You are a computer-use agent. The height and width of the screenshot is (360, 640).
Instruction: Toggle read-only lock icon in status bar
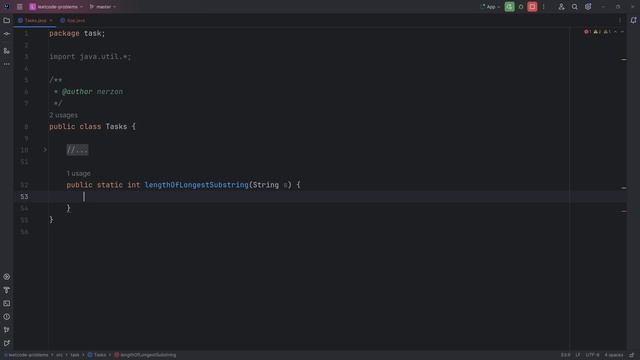click(x=632, y=355)
